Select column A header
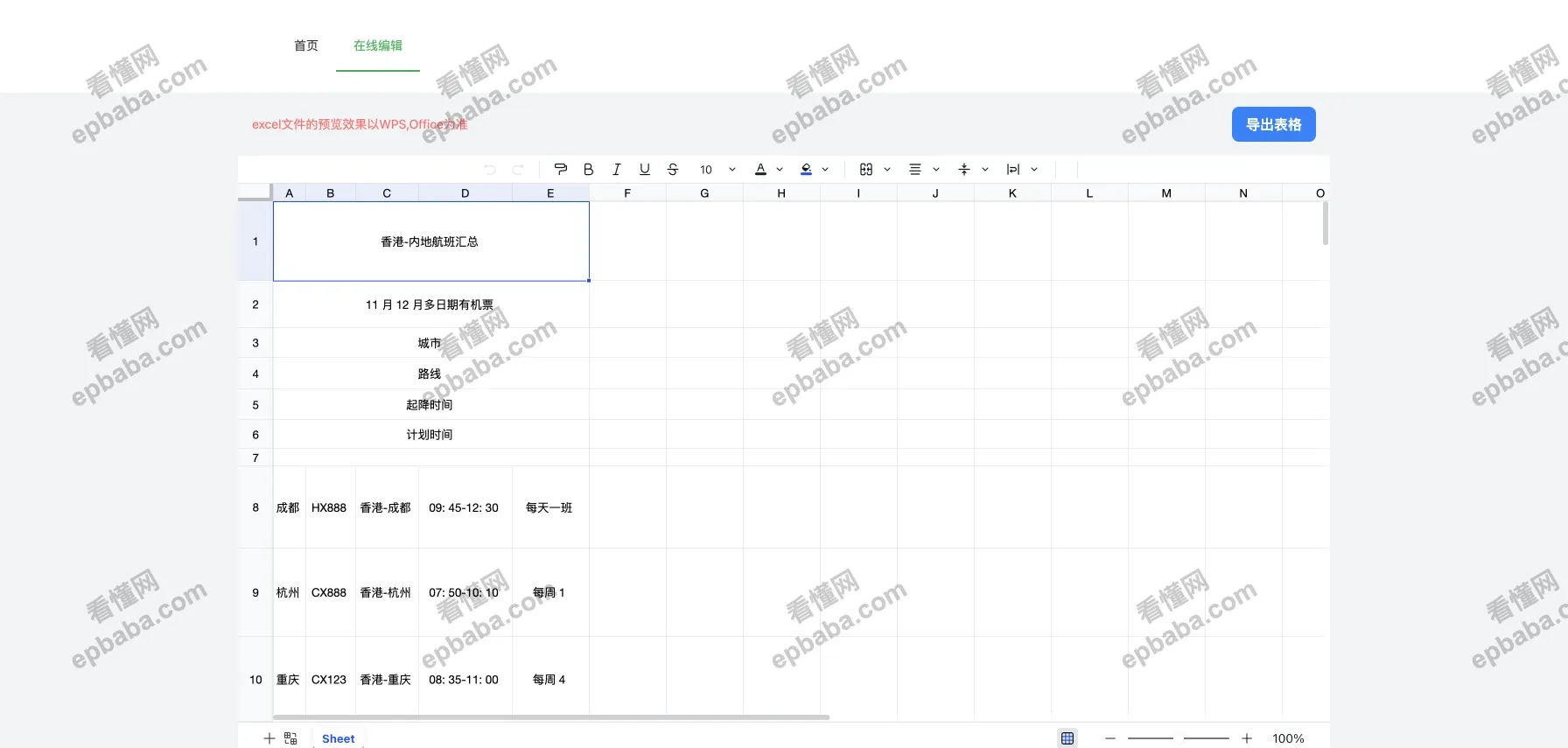This screenshot has width=1568, height=748. pyautogui.click(x=290, y=193)
